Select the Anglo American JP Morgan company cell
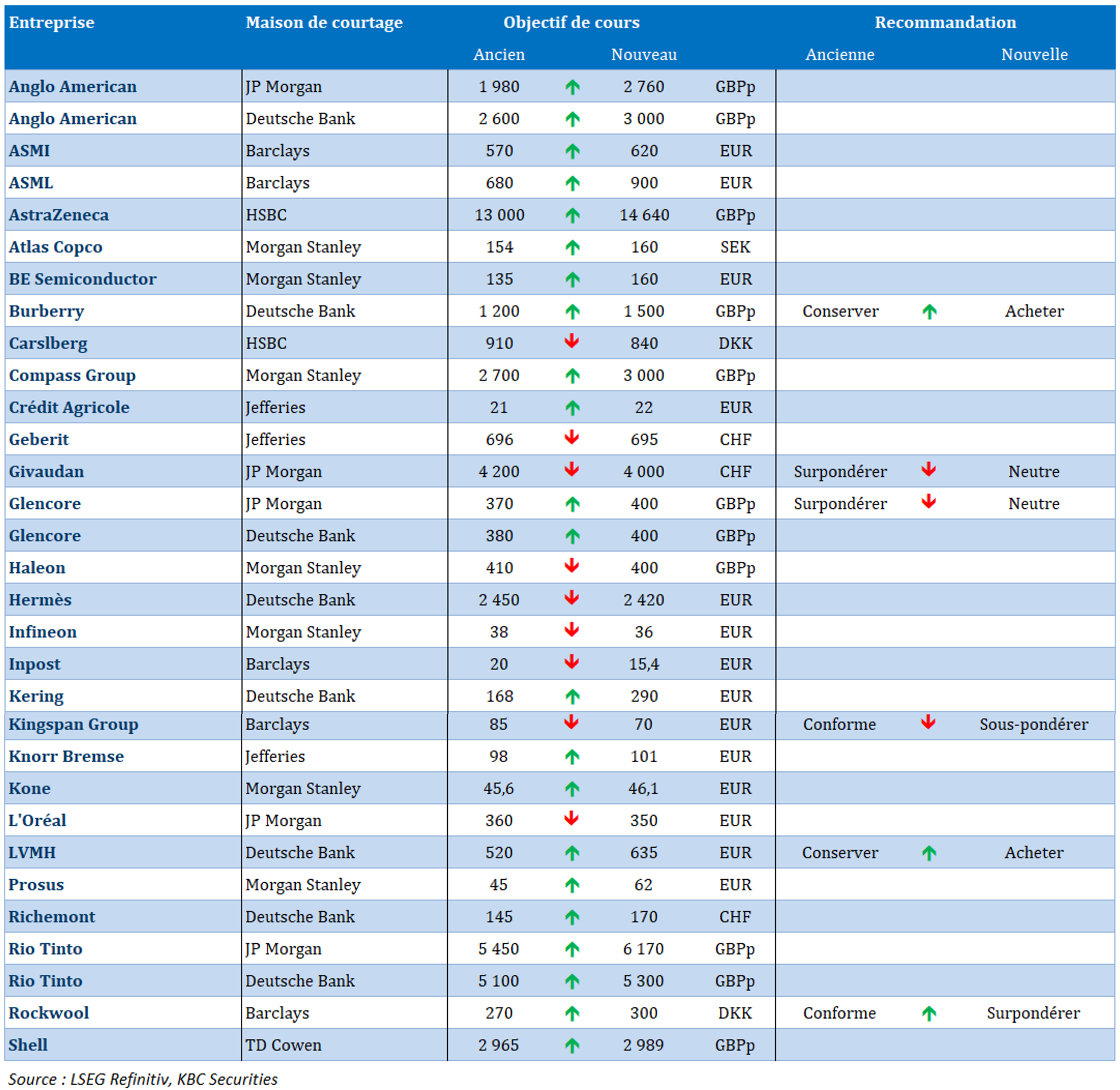The width and height of the screenshot is (1120, 1090). pyautogui.click(x=73, y=87)
